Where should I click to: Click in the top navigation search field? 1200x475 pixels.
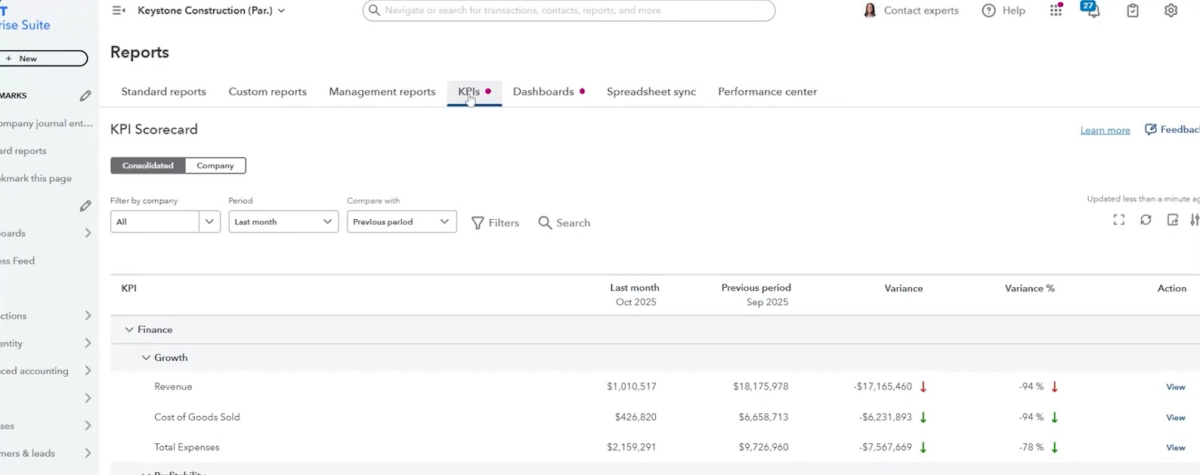pyautogui.click(x=568, y=10)
